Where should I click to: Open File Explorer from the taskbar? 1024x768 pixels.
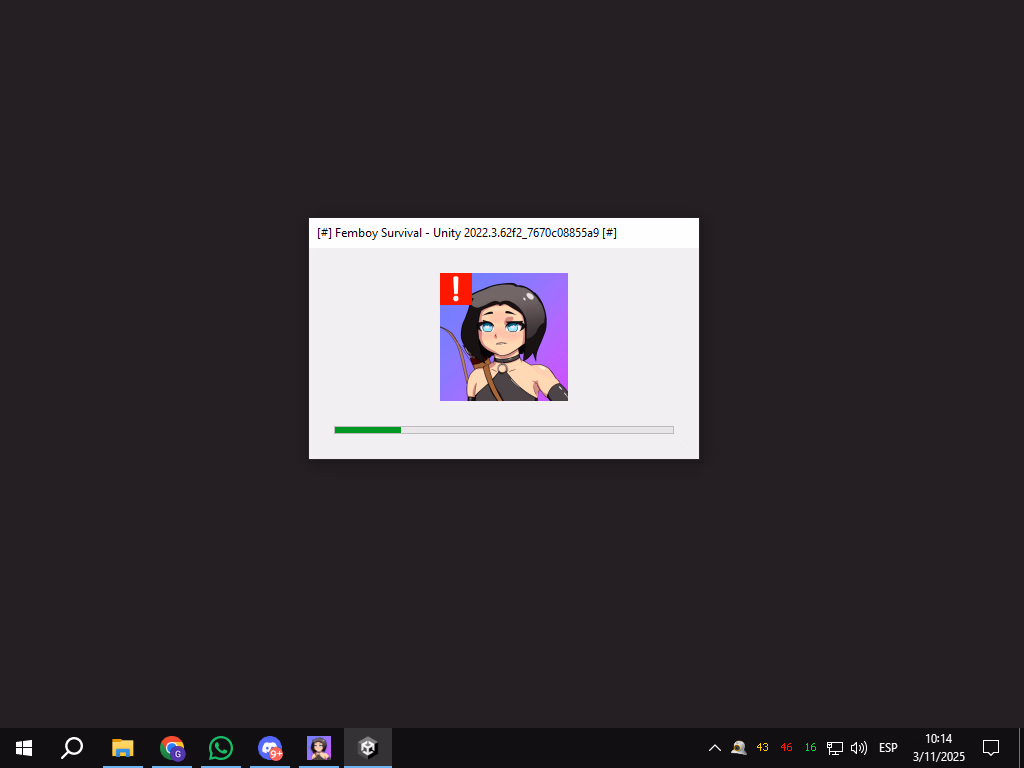(123, 747)
